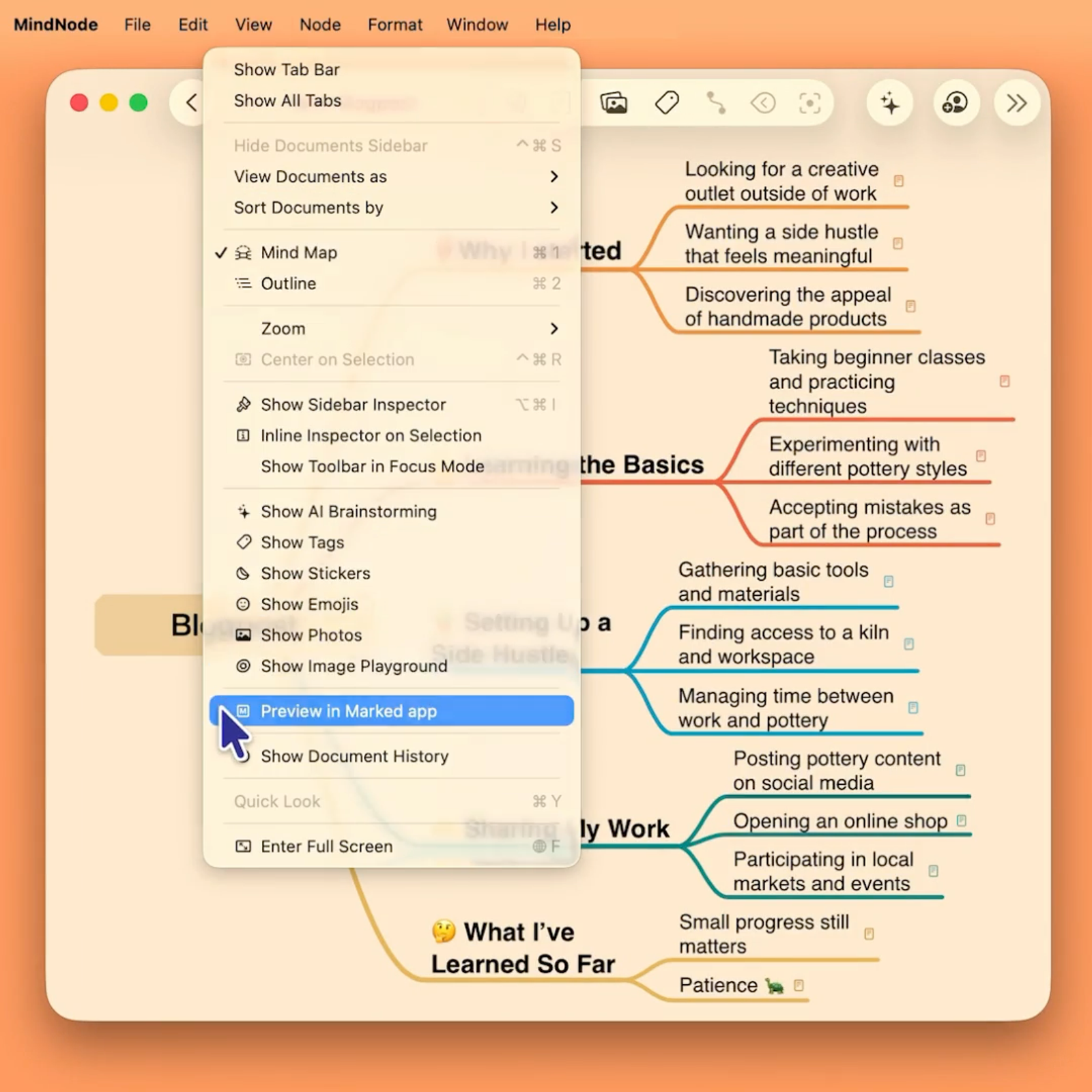Toggle Show Toolbar in Focus Mode
The height and width of the screenshot is (1092, 1092).
(x=391, y=466)
